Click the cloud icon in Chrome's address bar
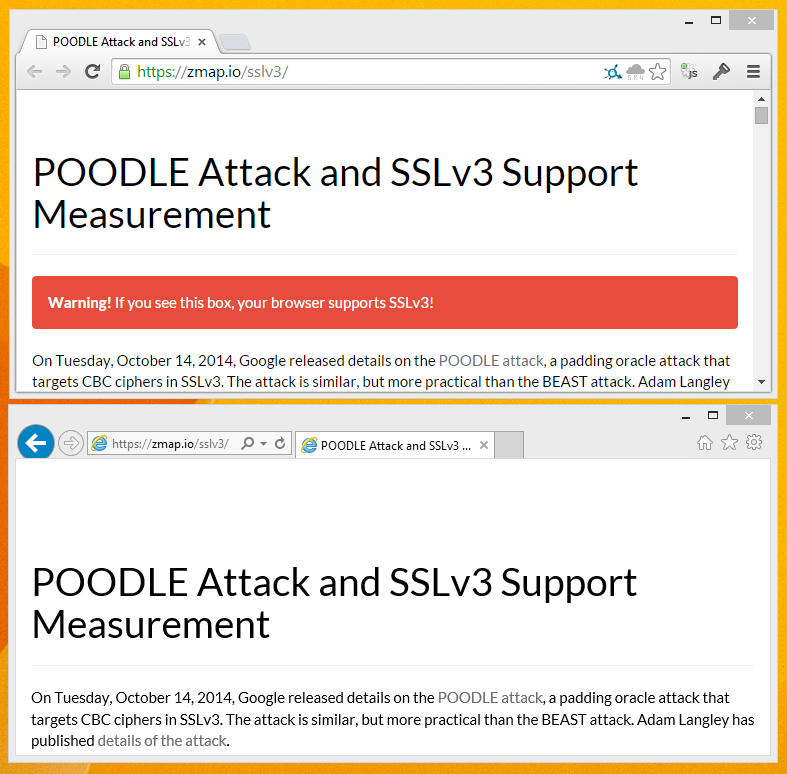 635,71
